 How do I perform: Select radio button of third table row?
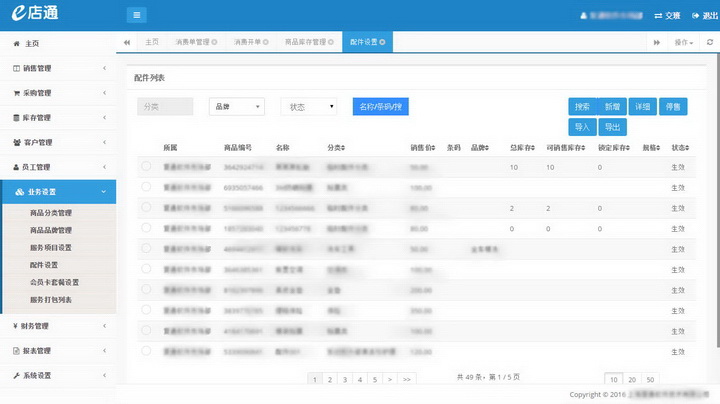[146, 208]
